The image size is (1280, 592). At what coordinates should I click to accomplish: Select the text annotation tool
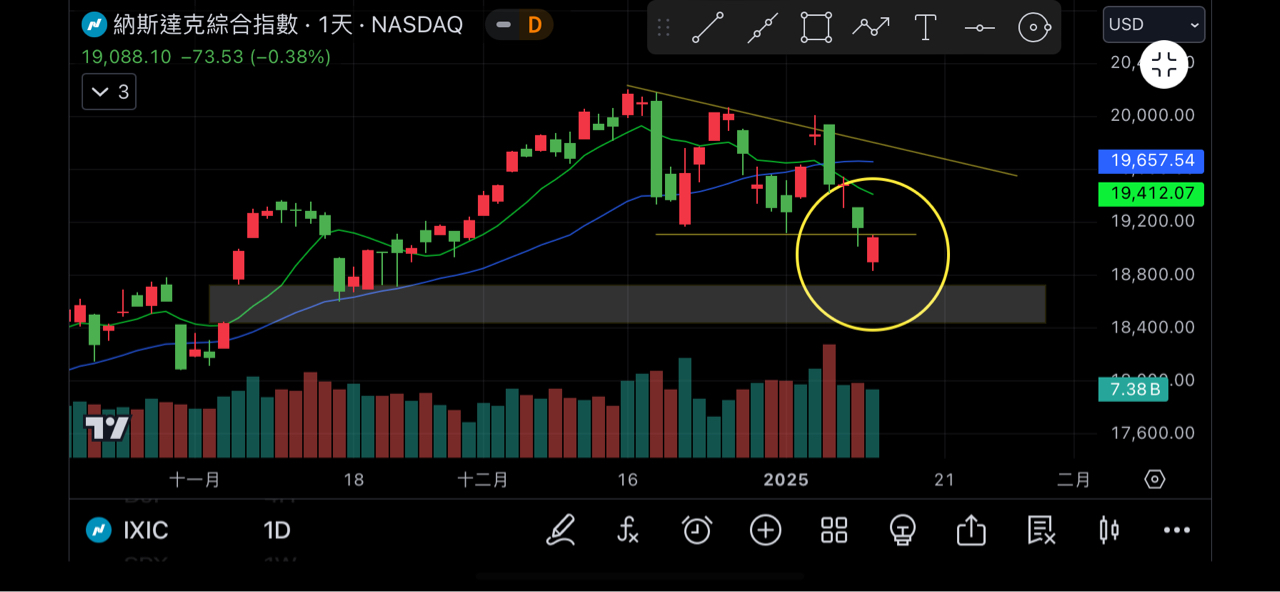[925, 27]
